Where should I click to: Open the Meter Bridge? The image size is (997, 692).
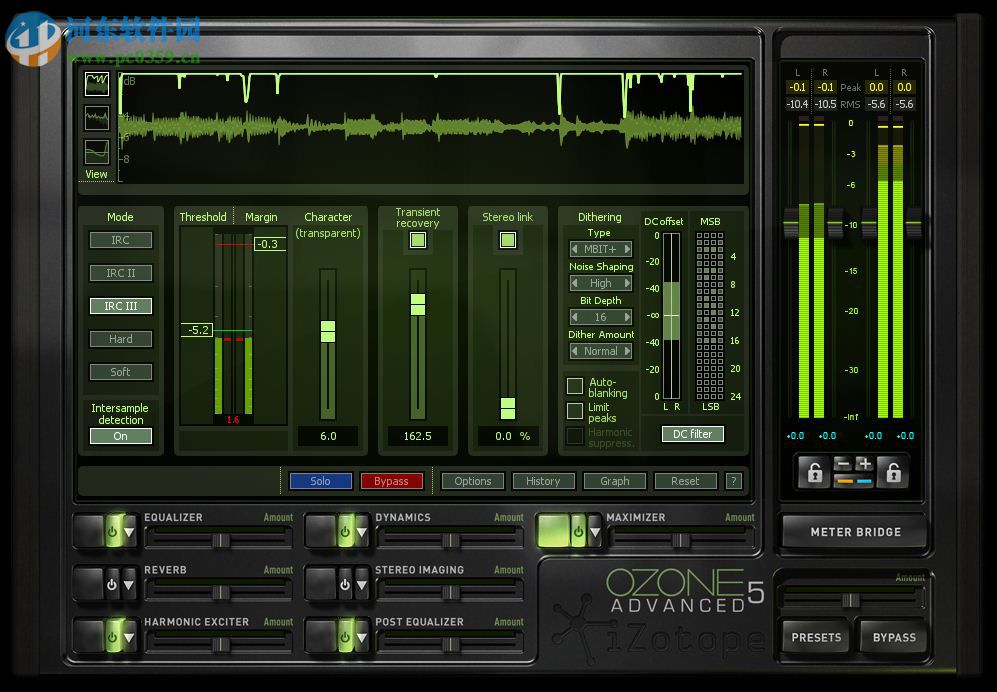[x=855, y=532]
